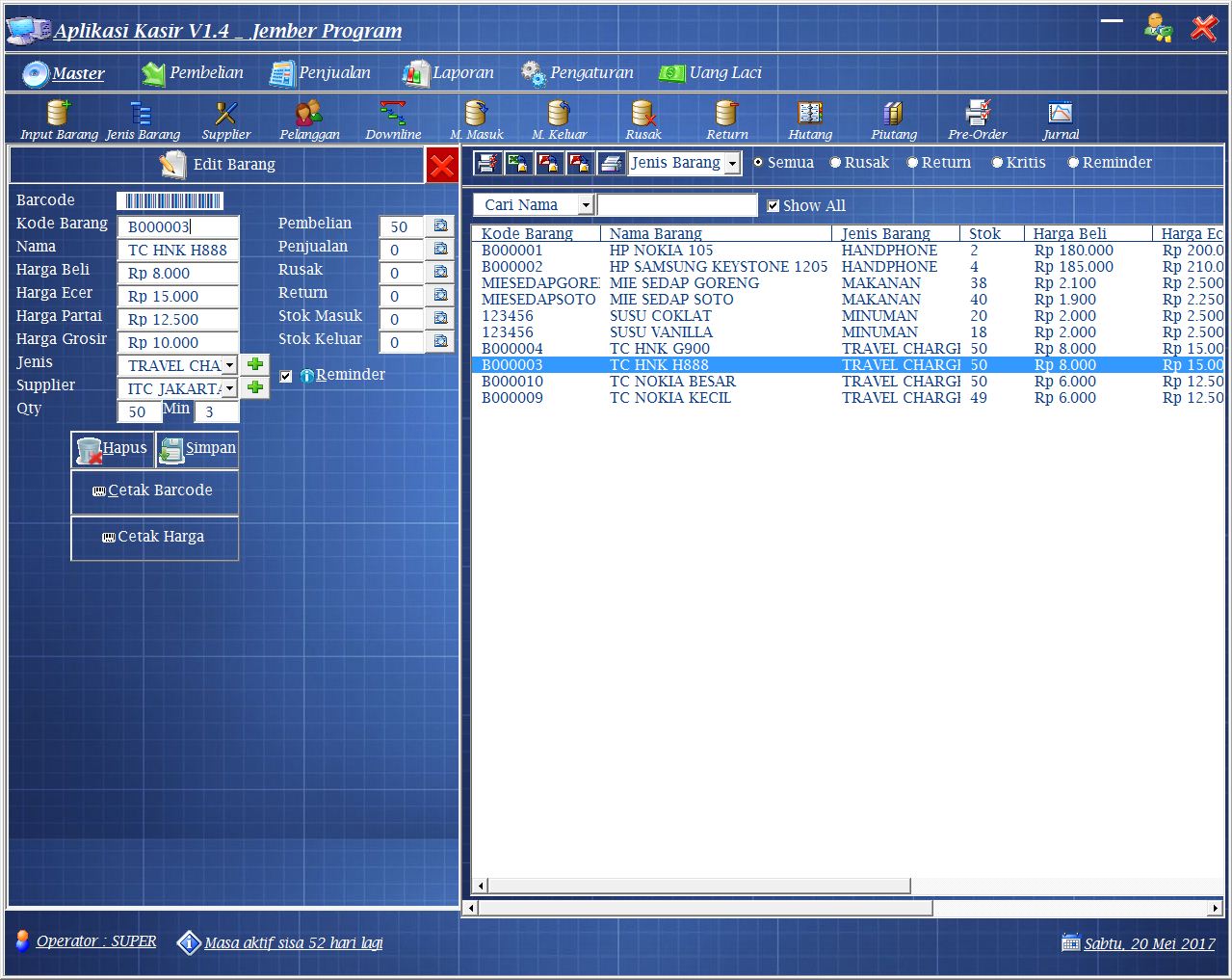
Task: Open the Jenis Barang filter dropdown
Action: (733, 164)
